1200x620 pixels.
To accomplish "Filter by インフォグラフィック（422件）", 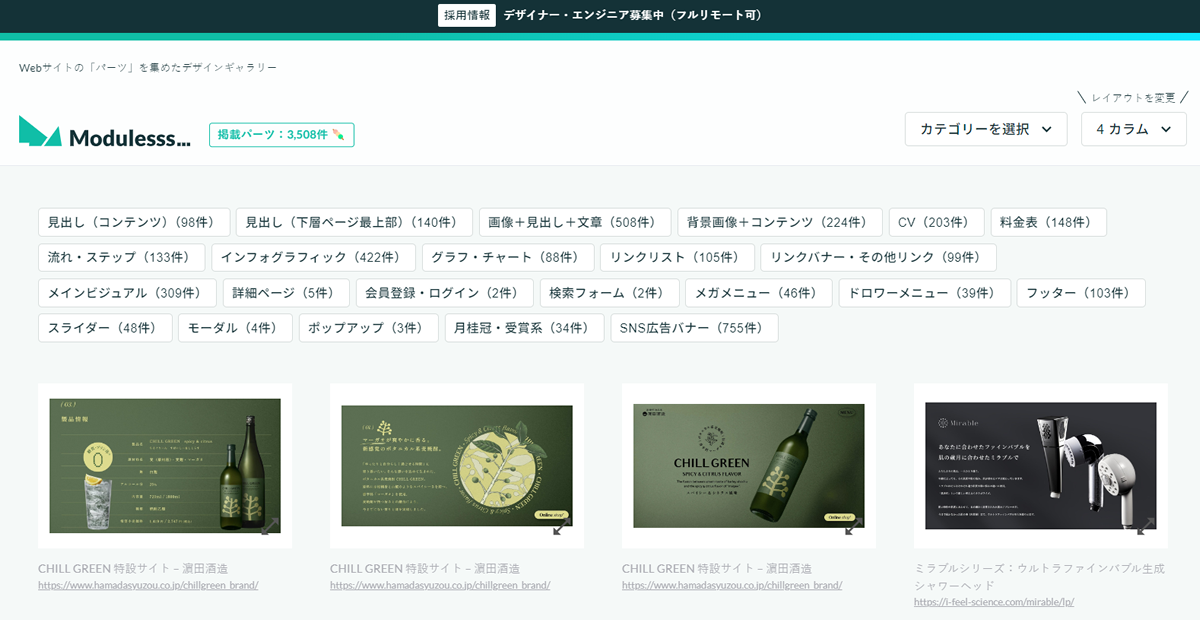I will [x=313, y=257].
